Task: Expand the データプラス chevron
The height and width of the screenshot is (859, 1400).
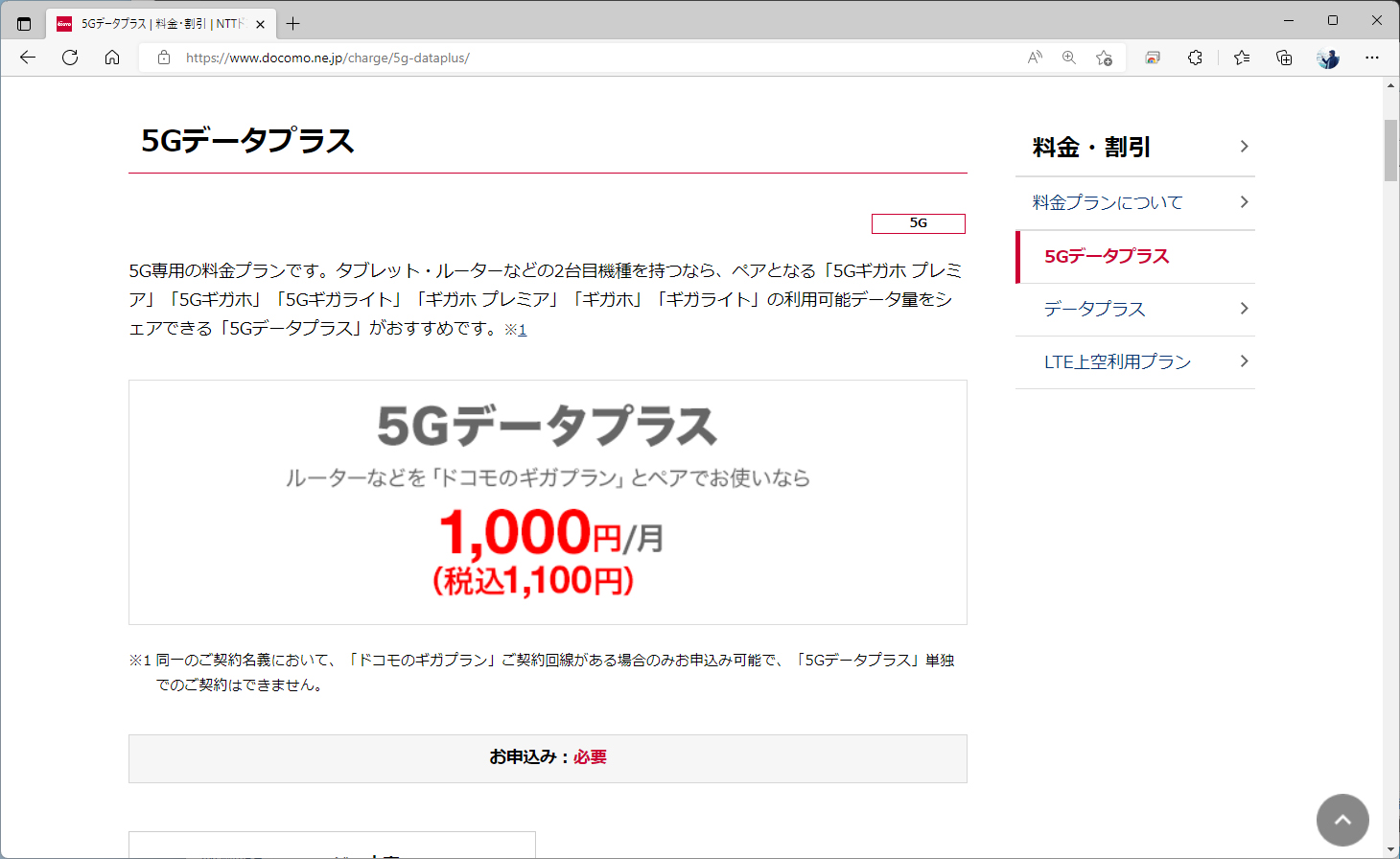Action: point(1244,309)
